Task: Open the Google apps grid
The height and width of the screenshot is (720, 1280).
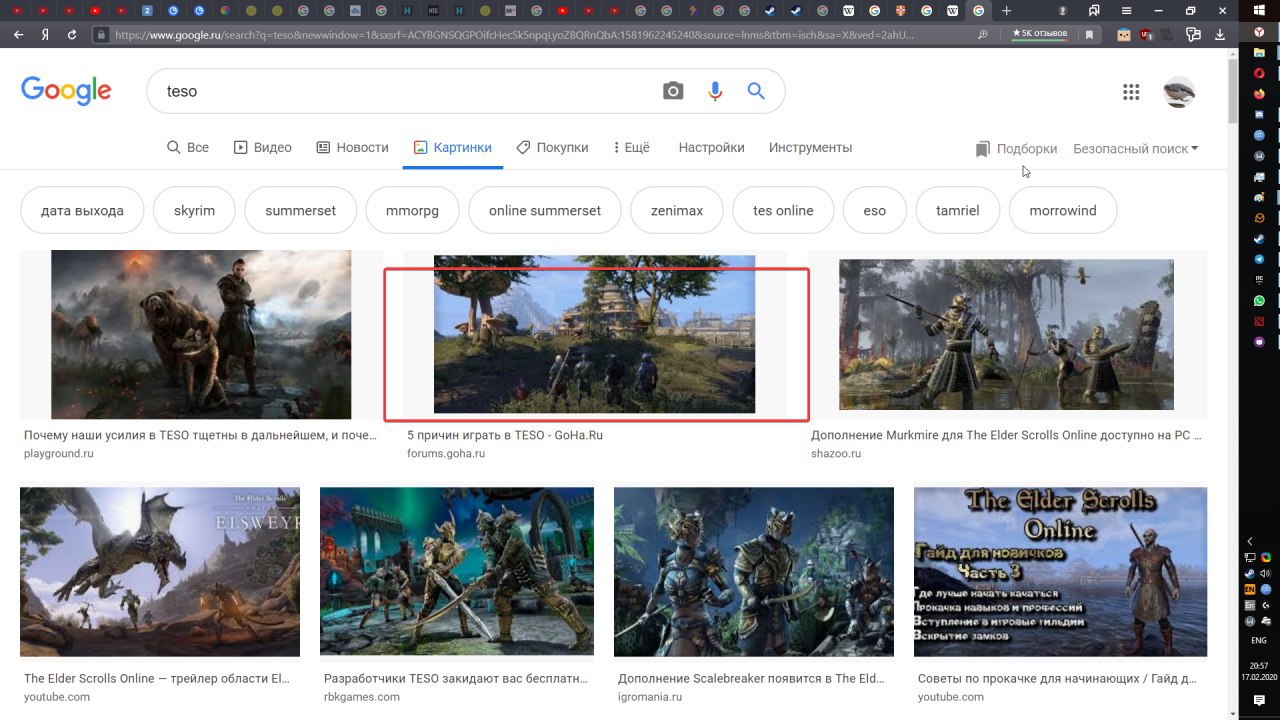Action: [x=1131, y=92]
